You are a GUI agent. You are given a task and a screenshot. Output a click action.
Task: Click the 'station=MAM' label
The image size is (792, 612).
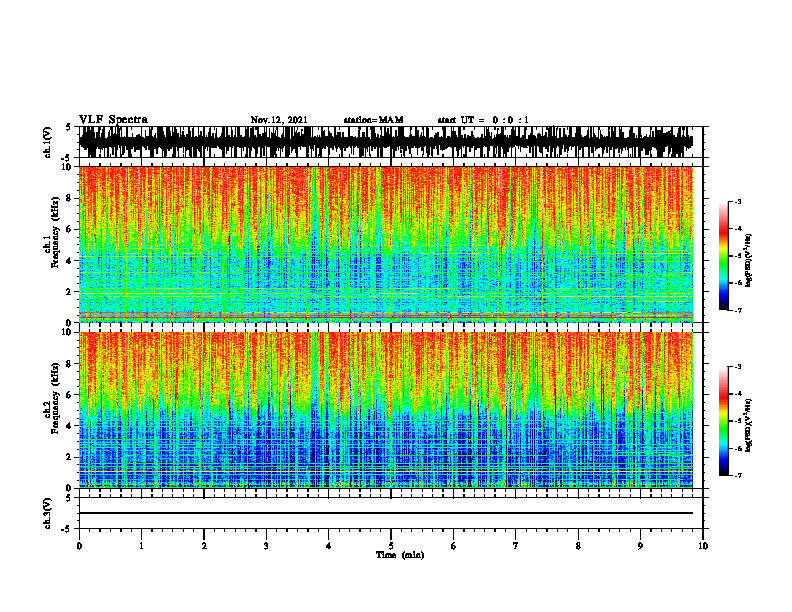[373, 120]
